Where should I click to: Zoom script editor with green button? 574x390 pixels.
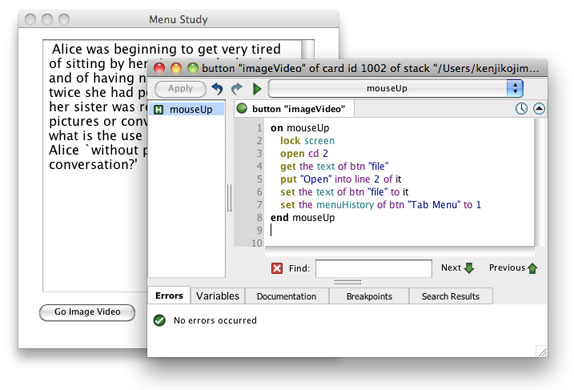(193, 68)
